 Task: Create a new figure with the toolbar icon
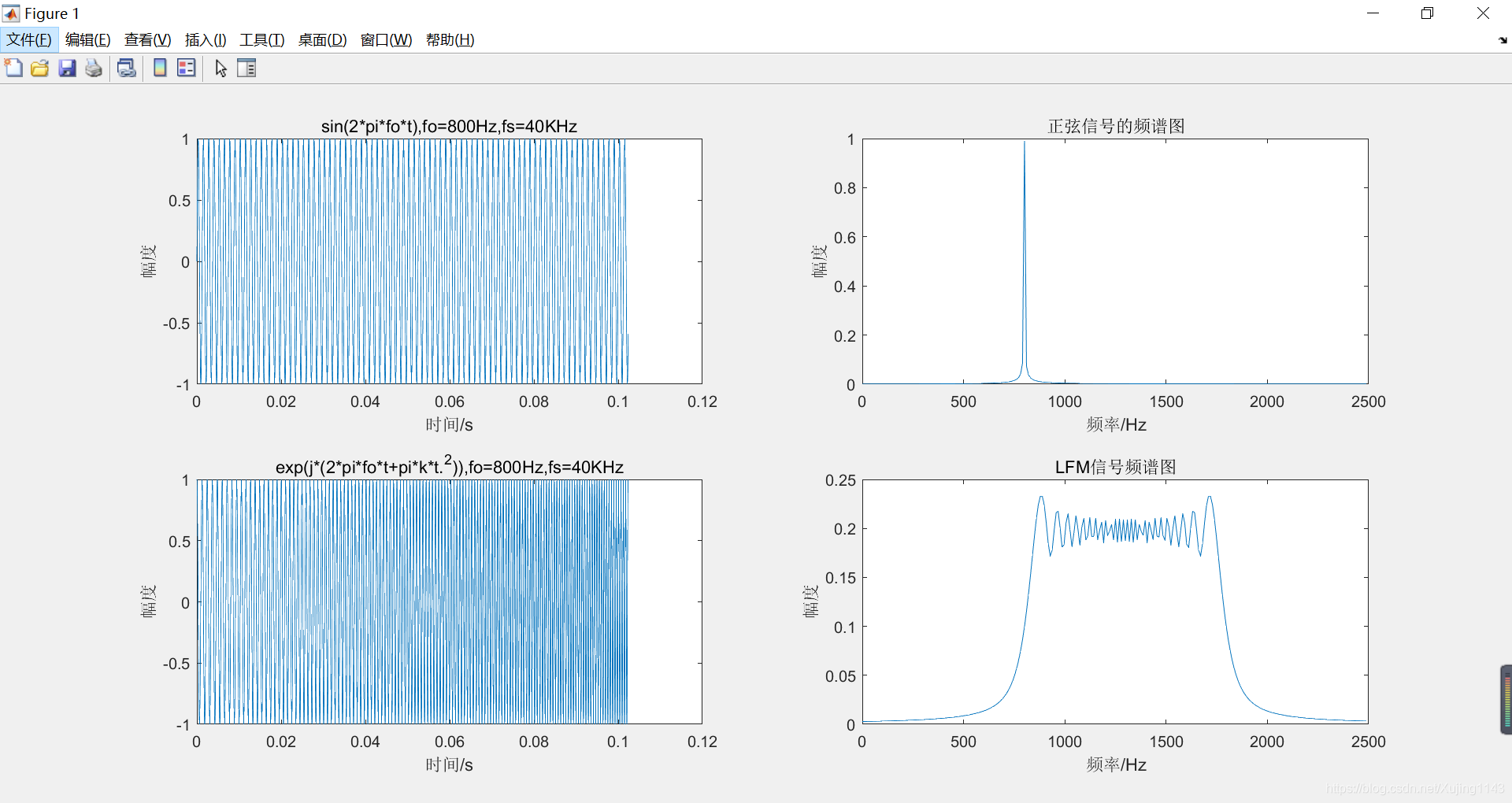pyautogui.click(x=13, y=68)
